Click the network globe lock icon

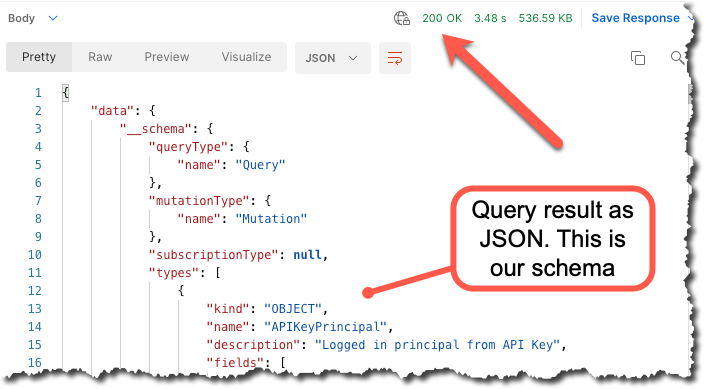(402, 18)
